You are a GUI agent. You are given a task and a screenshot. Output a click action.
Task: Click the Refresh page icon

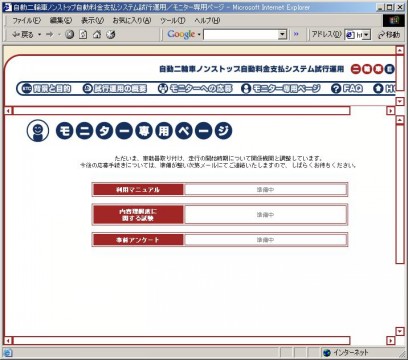click(83, 34)
